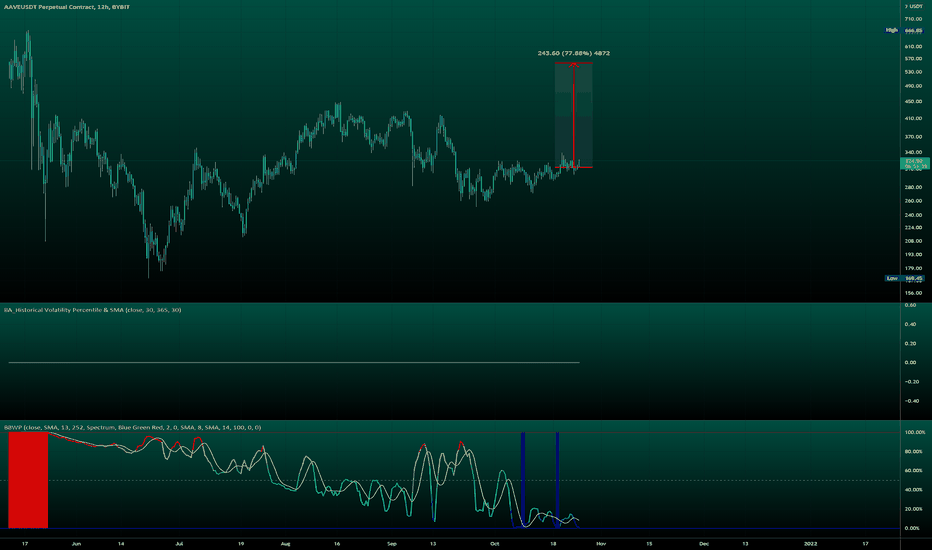Image resolution: width=932 pixels, height=550 pixels.
Task: Click the Dec label on time axis
Action: (704, 543)
